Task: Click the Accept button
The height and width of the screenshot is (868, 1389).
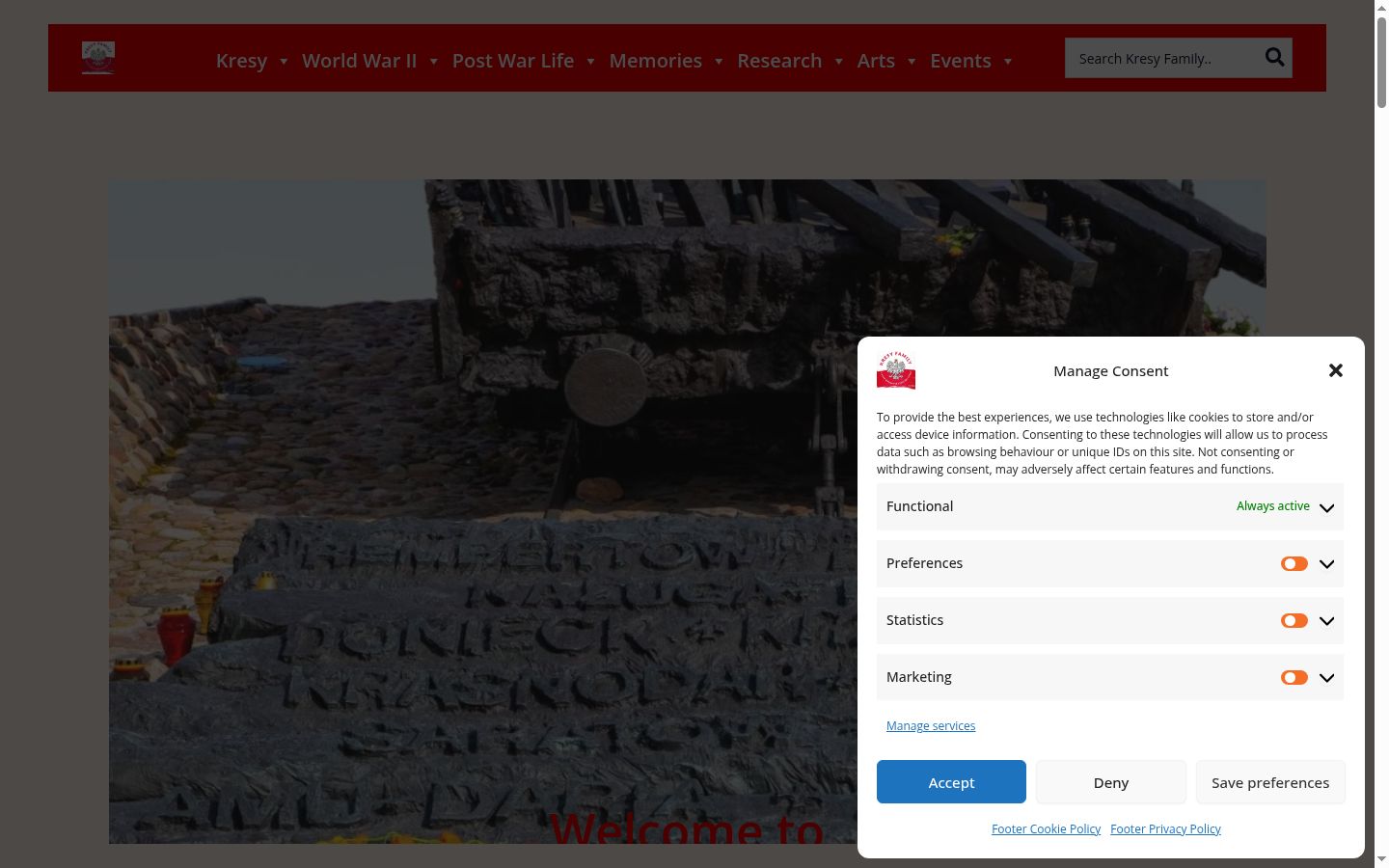Action: tap(951, 781)
